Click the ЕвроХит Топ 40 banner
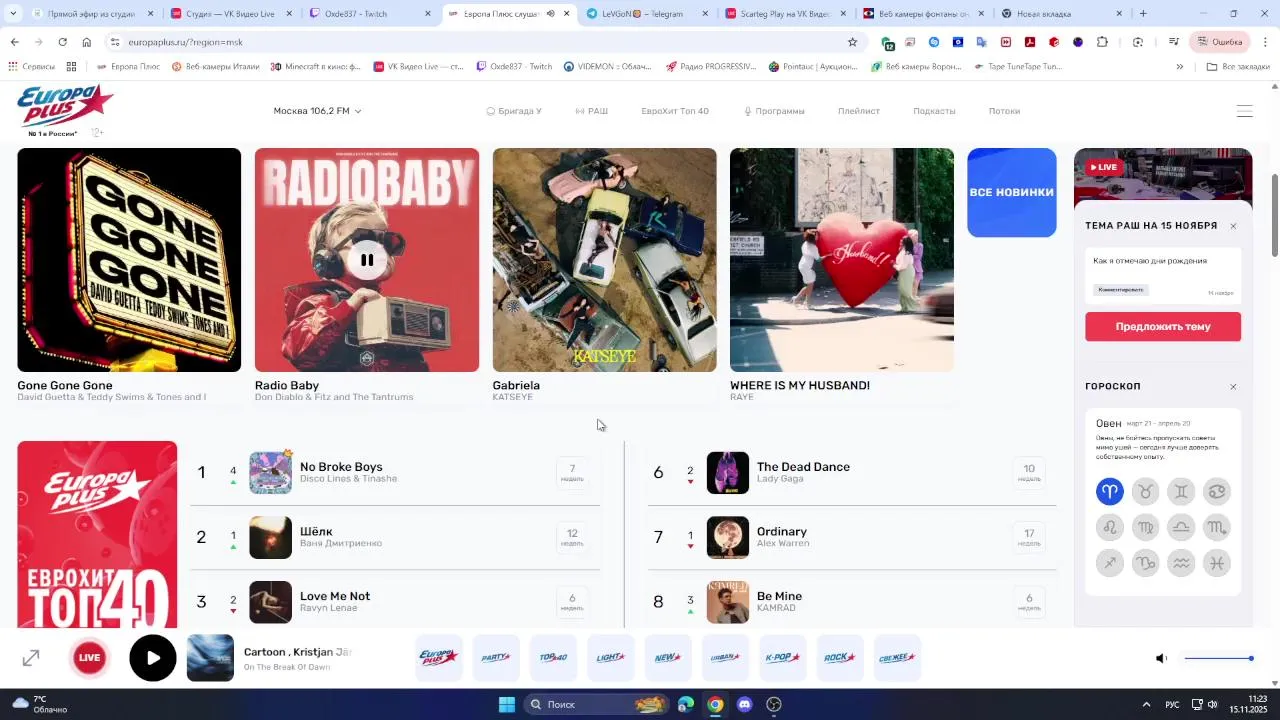Viewport: 1280px width, 720px height. pos(97,534)
